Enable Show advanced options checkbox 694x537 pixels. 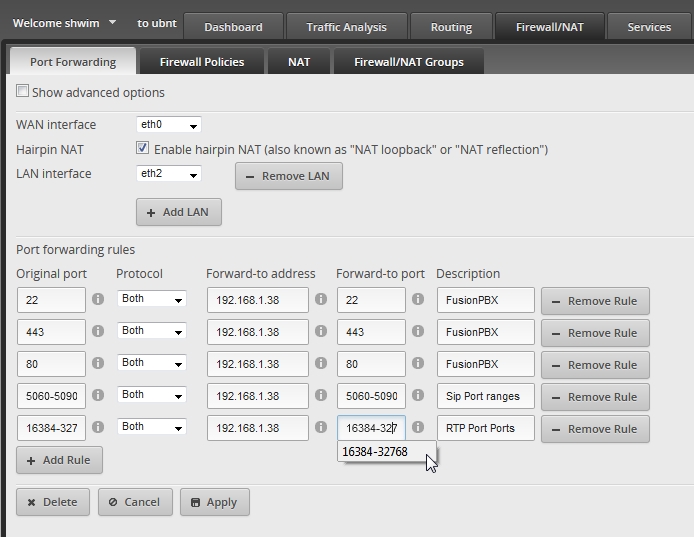23,92
